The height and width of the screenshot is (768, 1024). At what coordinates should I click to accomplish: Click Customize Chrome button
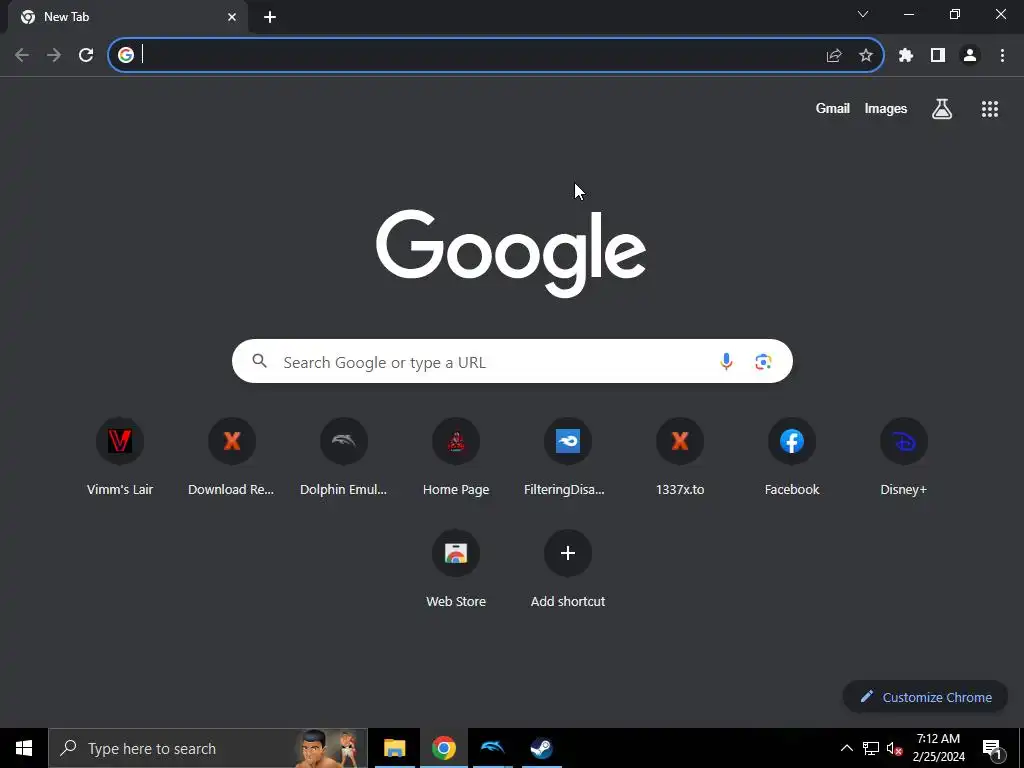(x=925, y=697)
